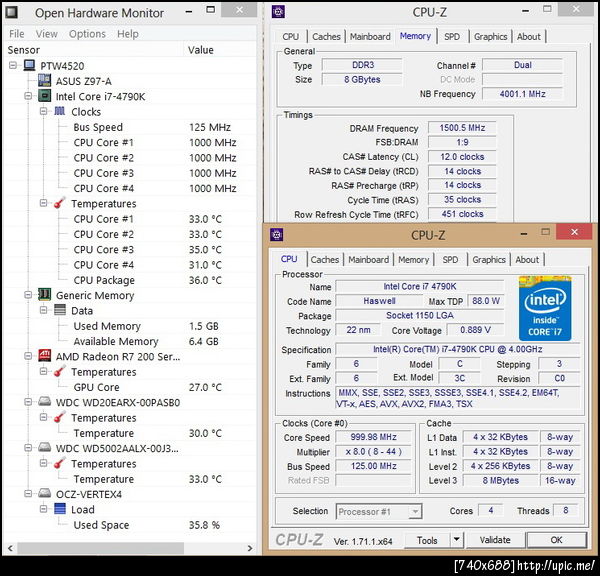600x576 pixels.
Task: Click the Data stack icon under Generic Memory
Action: 60,310
